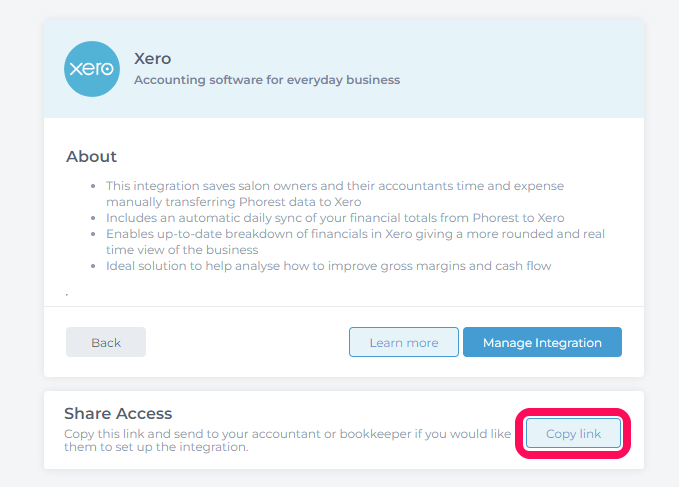Click the bullet about saving salon owners time
This screenshot has height=487, width=679.
click(x=335, y=194)
